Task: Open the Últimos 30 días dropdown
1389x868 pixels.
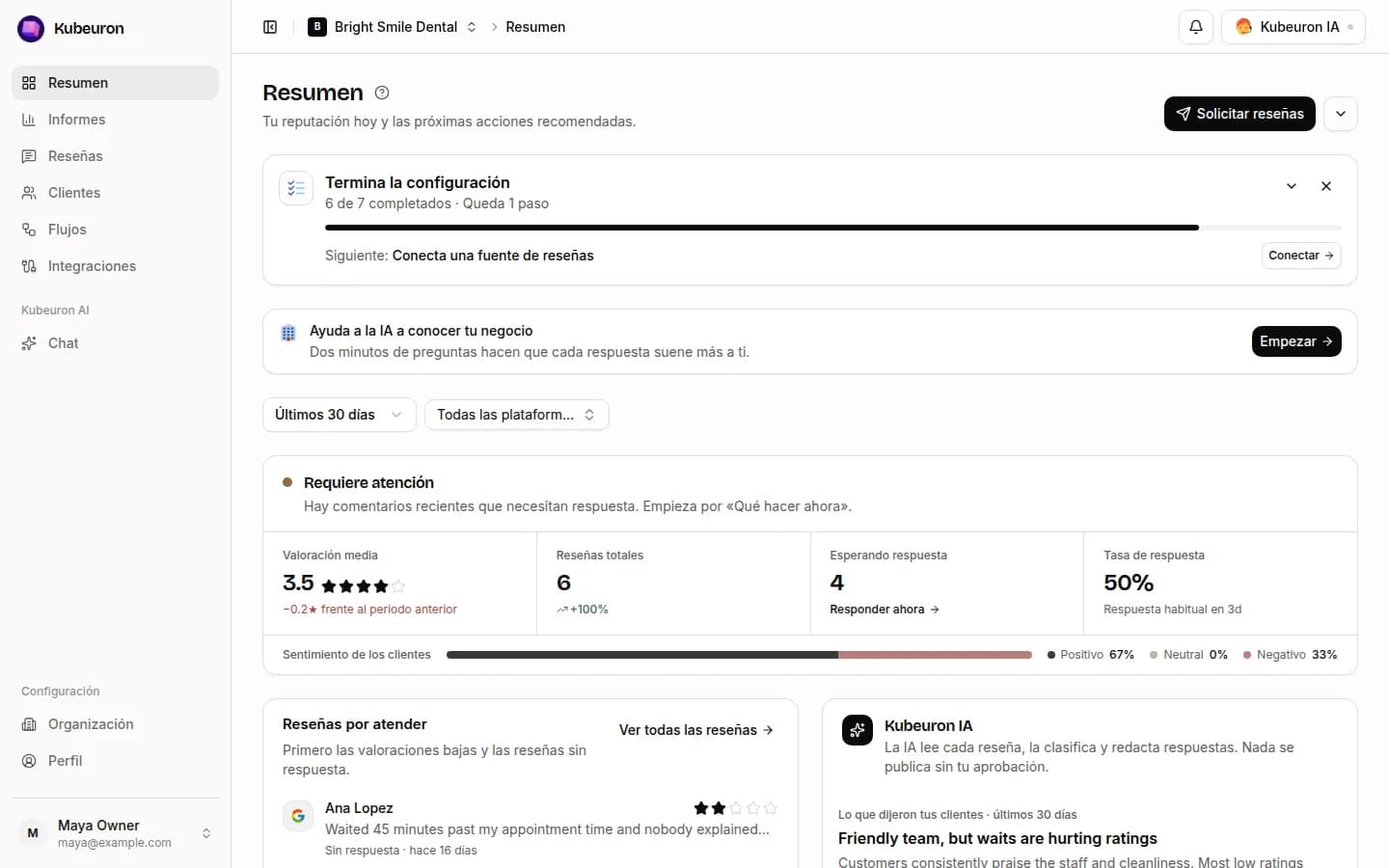Action: tap(340, 415)
